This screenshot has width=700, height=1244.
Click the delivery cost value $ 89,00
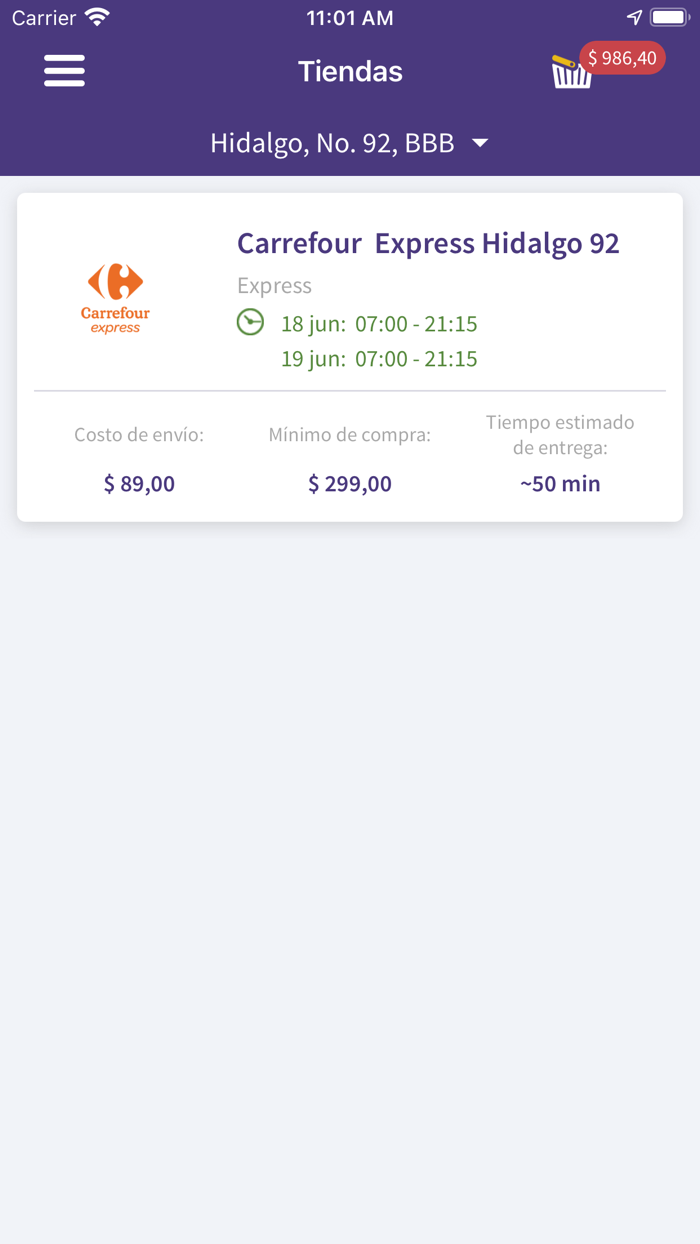pyautogui.click(x=139, y=483)
